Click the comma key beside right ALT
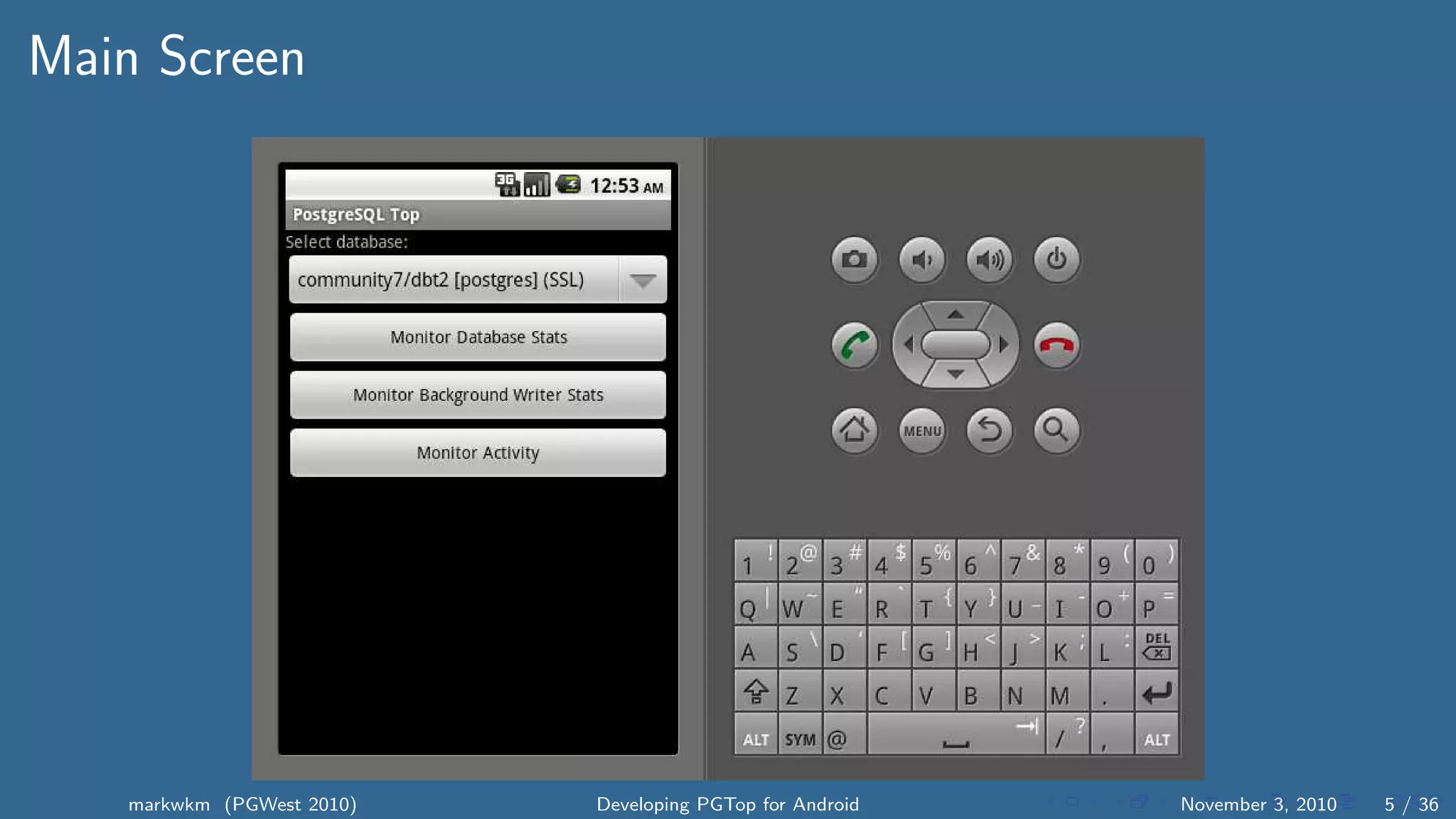 [x=1112, y=734]
